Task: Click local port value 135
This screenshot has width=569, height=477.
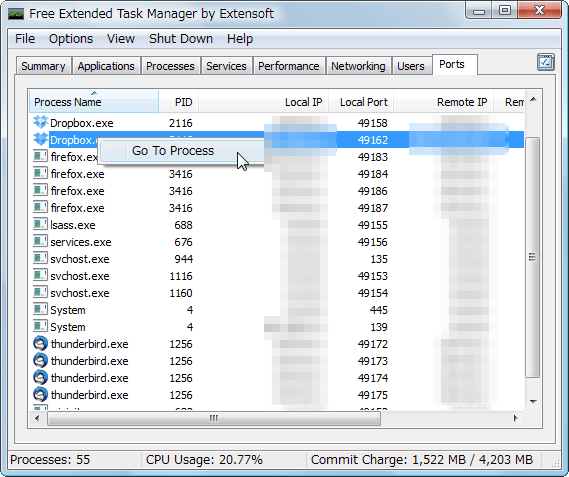Action: [x=379, y=259]
